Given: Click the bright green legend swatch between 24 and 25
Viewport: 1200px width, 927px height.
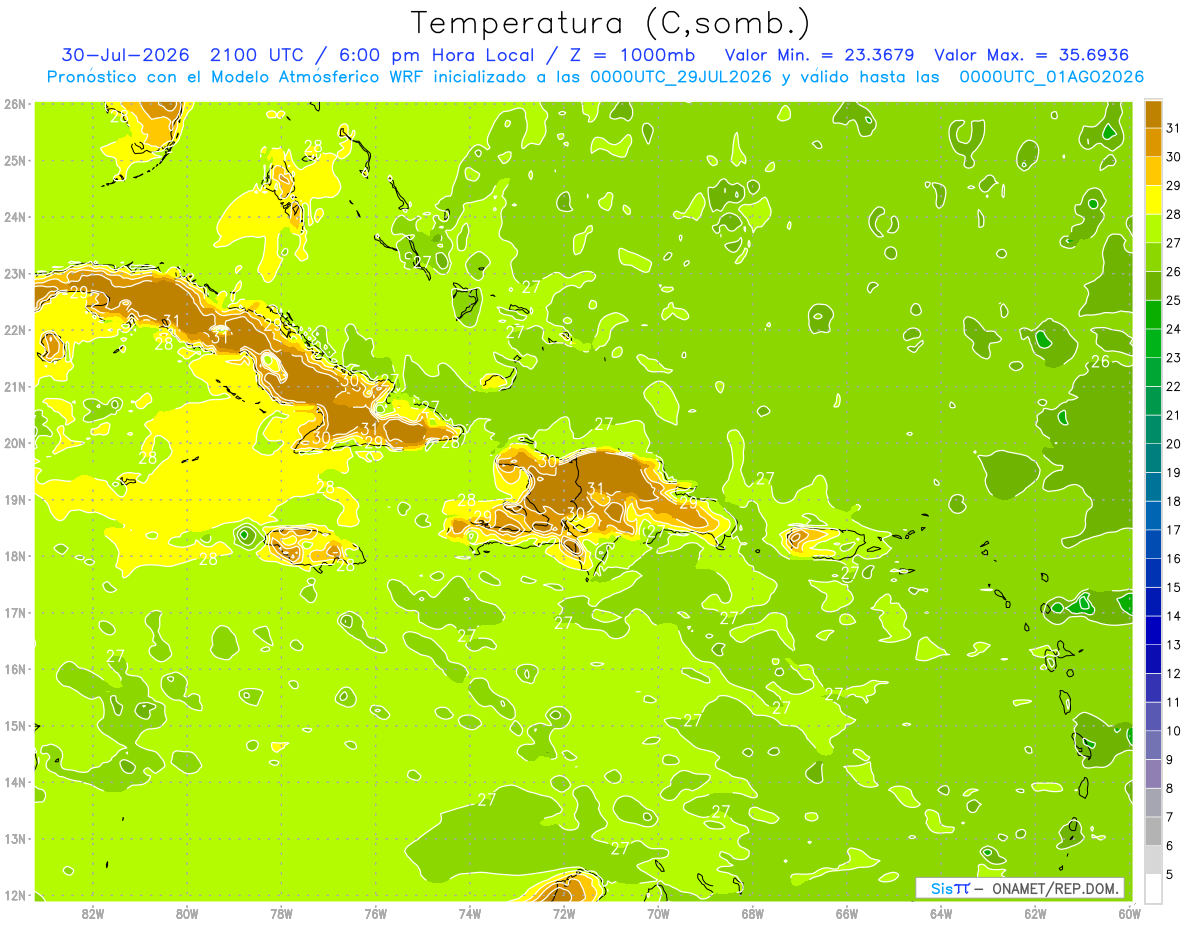Looking at the screenshot, I should coord(1153,315).
